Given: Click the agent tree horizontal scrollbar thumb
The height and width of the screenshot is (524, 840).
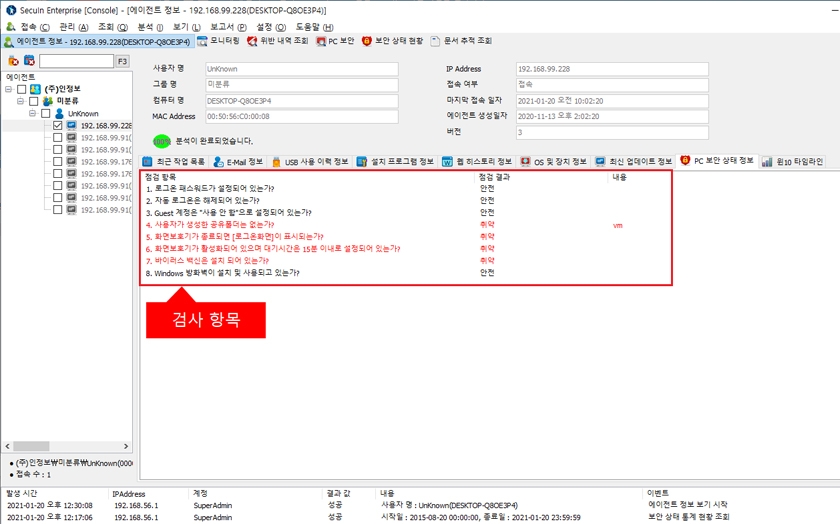Looking at the screenshot, I should tap(31, 446).
